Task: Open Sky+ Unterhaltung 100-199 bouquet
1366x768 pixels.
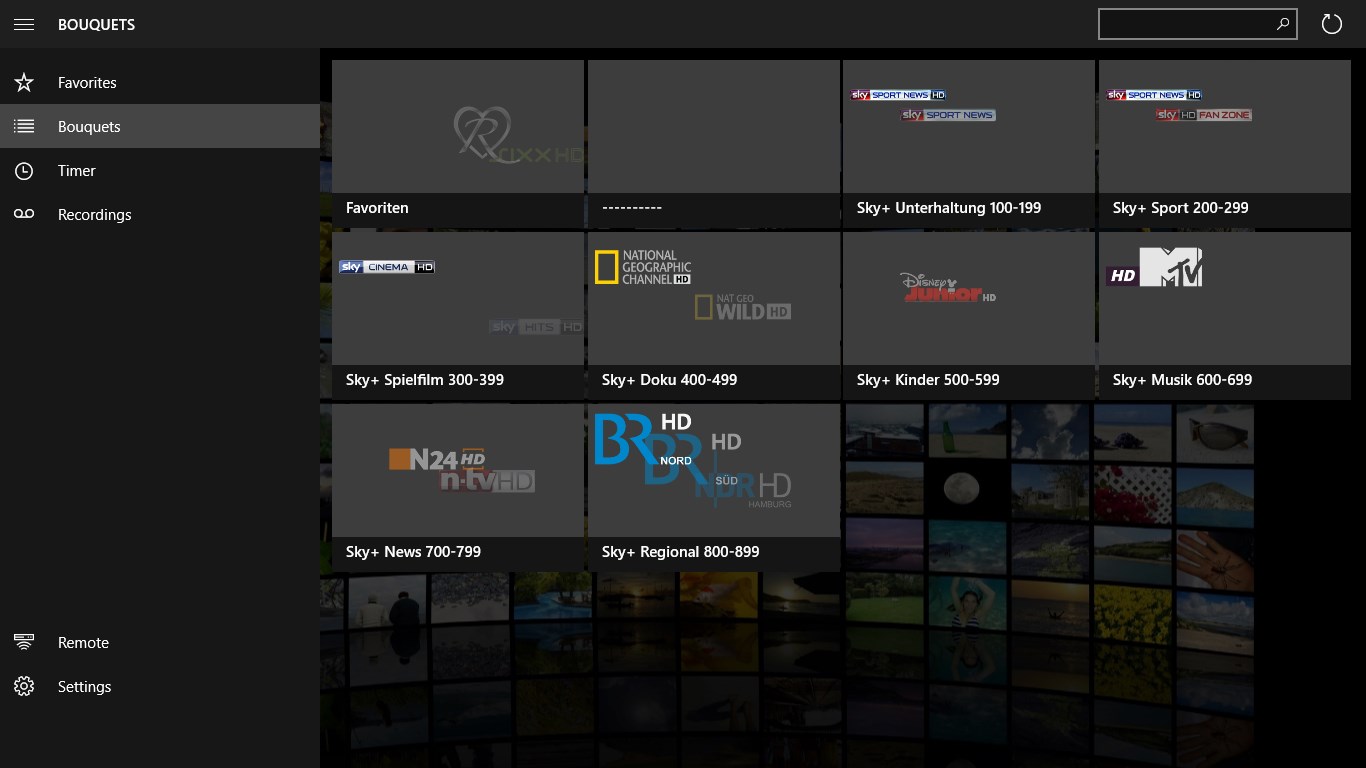Action: click(969, 144)
